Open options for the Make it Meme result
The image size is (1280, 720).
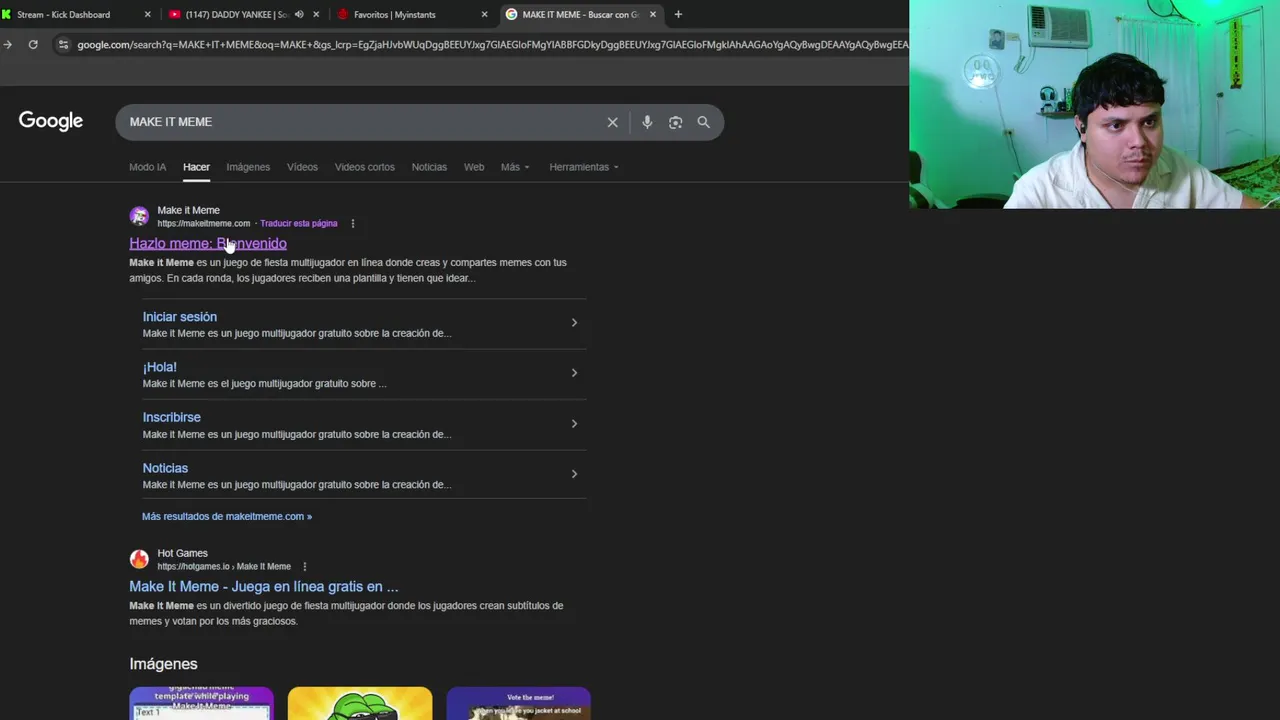352,223
